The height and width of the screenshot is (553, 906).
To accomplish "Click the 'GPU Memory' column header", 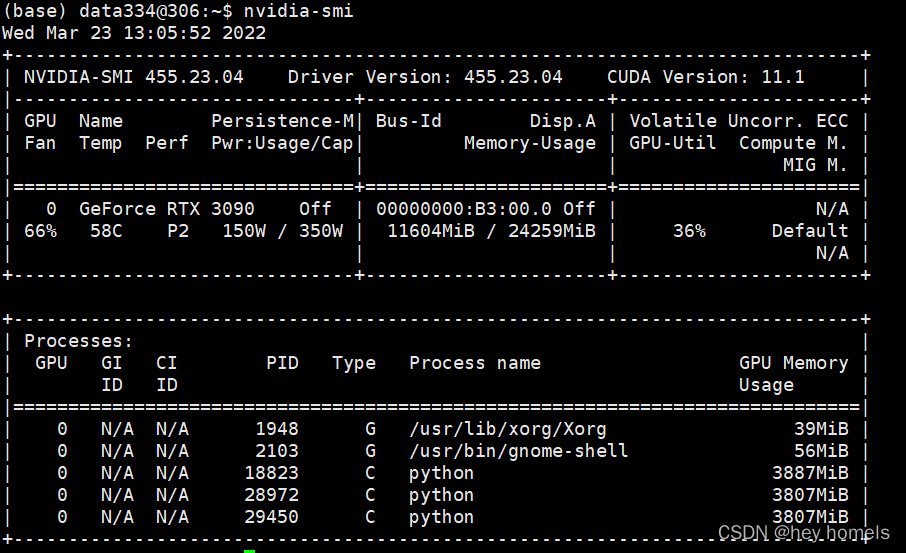I will point(793,363).
